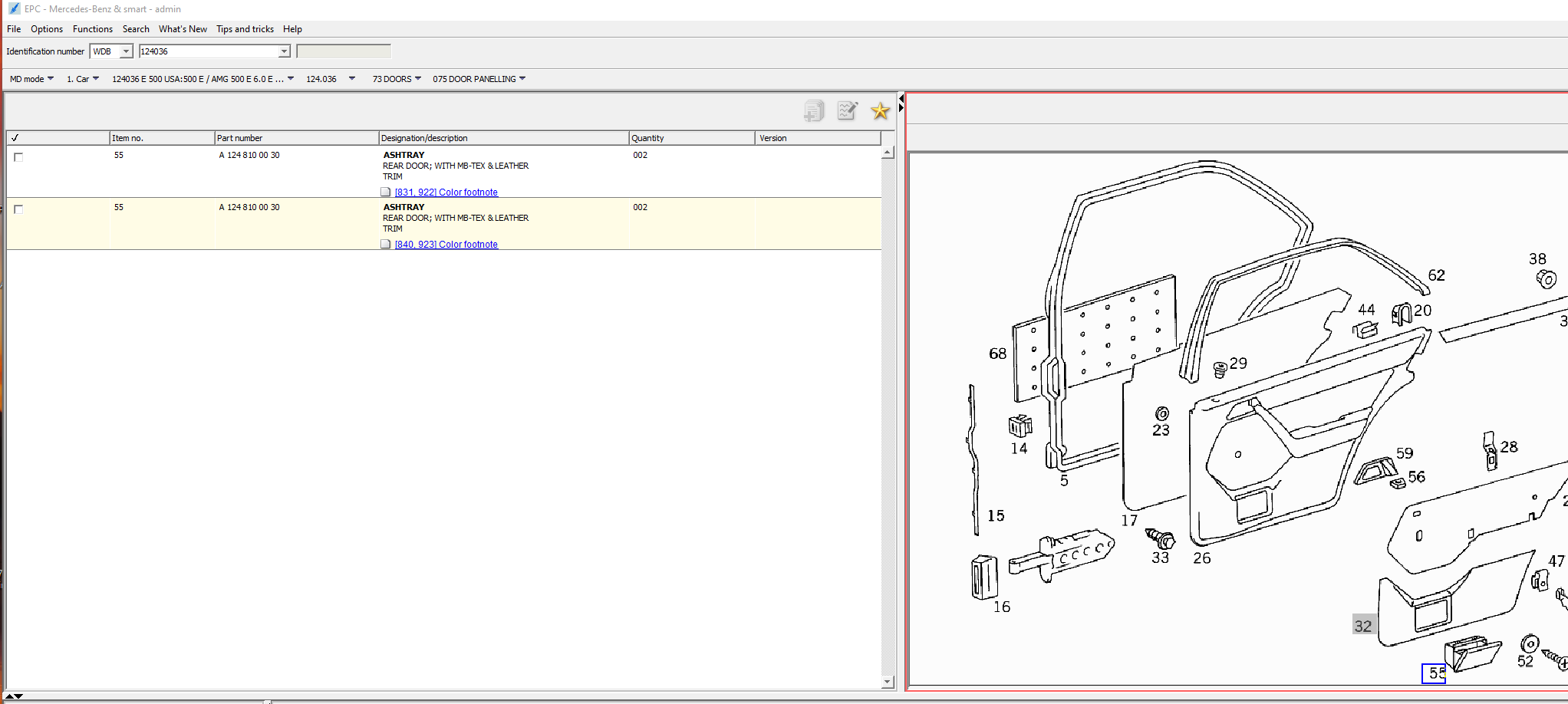Screen dimensions: 1568x704
Task: Open the MD mode dropdown
Action: coord(31,79)
